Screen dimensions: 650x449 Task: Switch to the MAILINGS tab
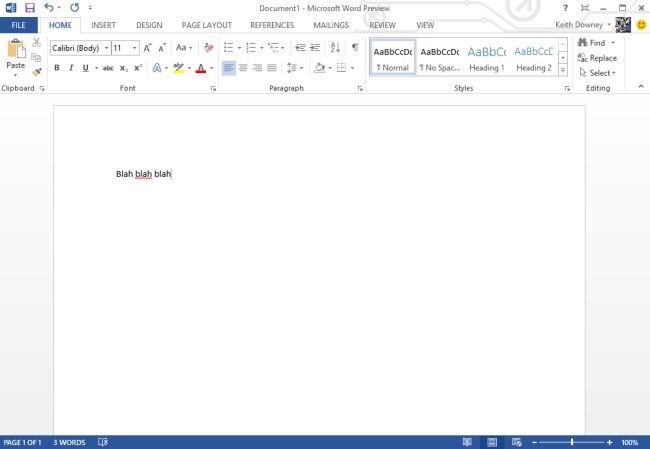331,25
